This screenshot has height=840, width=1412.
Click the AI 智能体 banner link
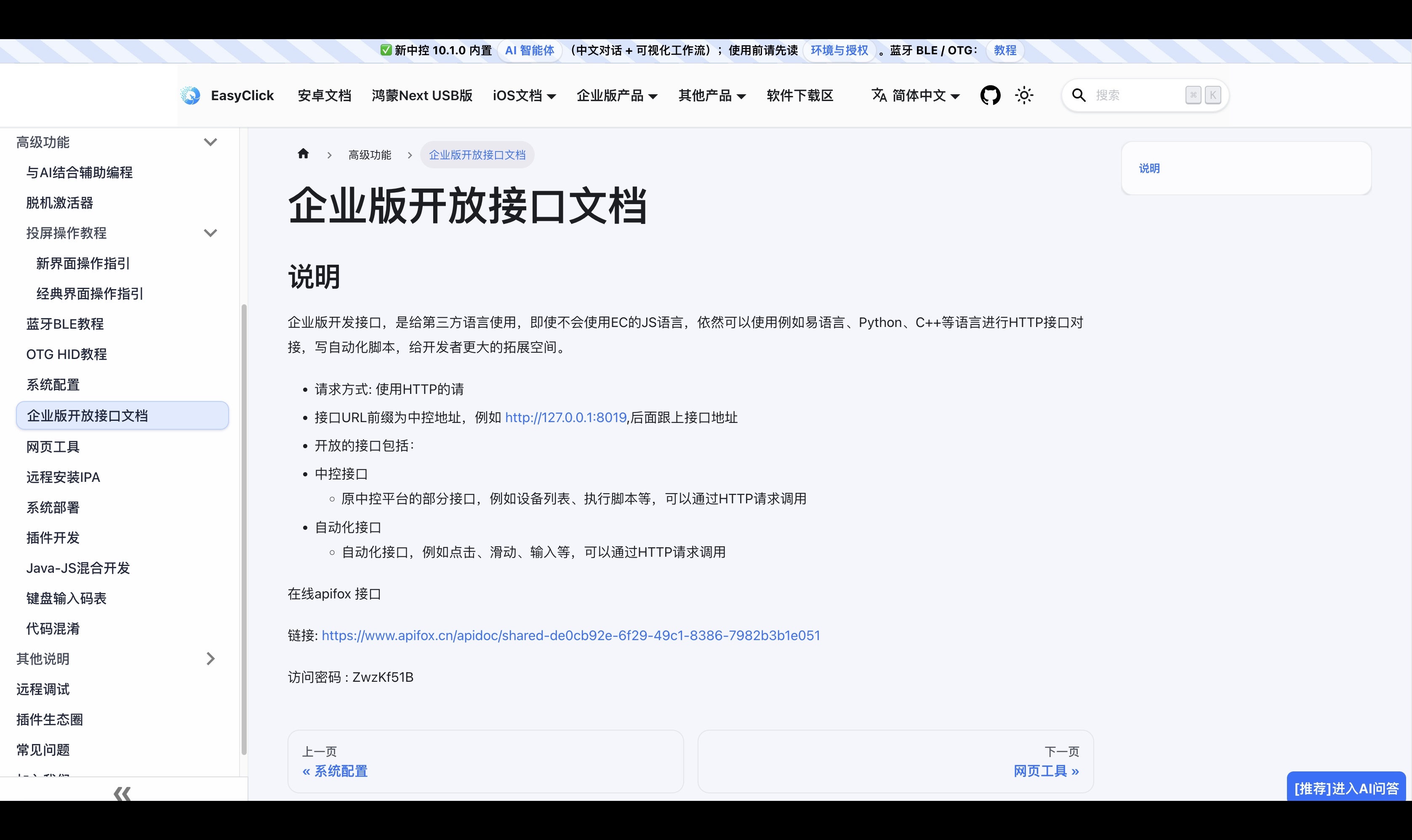tap(529, 51)
